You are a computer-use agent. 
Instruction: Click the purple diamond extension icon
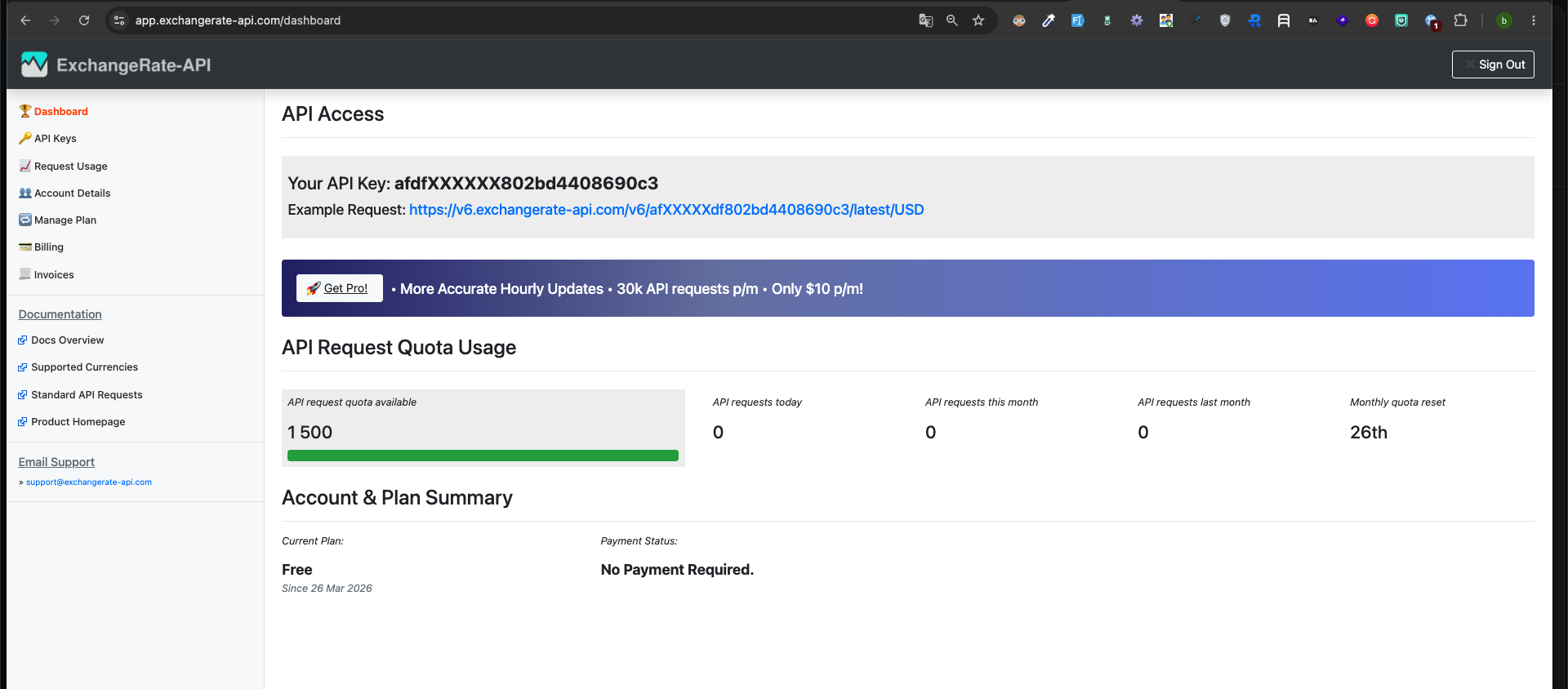[x=1343, y=20]
